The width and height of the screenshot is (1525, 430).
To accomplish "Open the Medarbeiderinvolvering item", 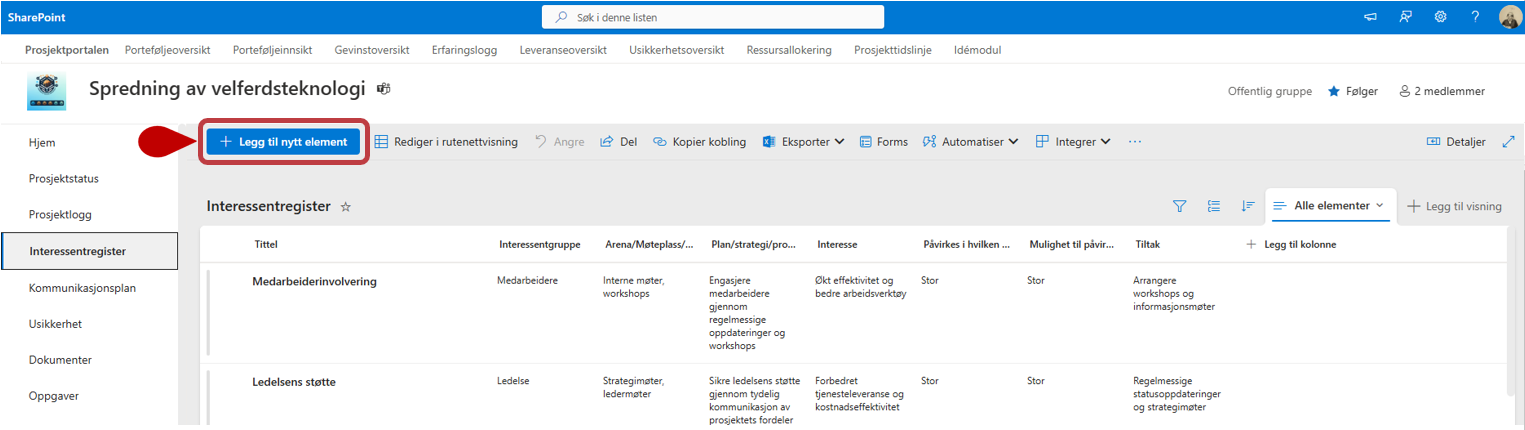I will point(314,282).
